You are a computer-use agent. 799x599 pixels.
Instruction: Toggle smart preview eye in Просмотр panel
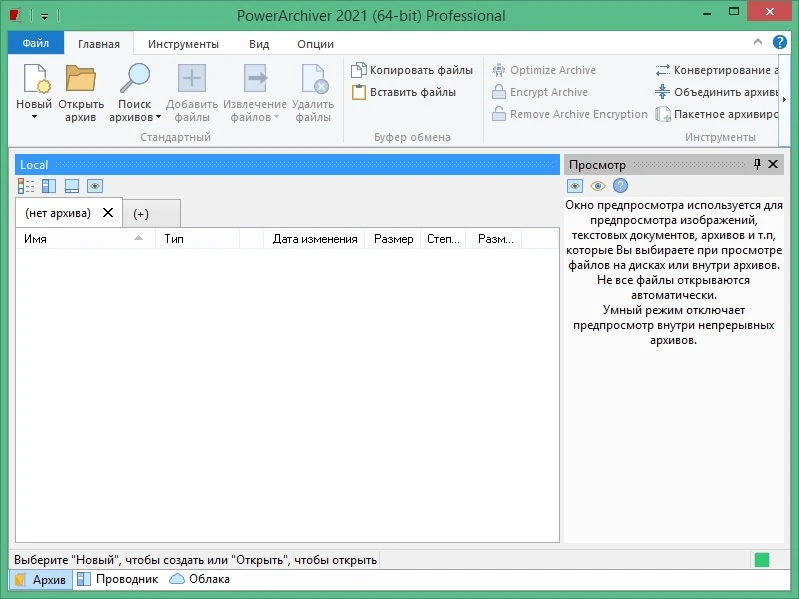[x=598, y=186]
